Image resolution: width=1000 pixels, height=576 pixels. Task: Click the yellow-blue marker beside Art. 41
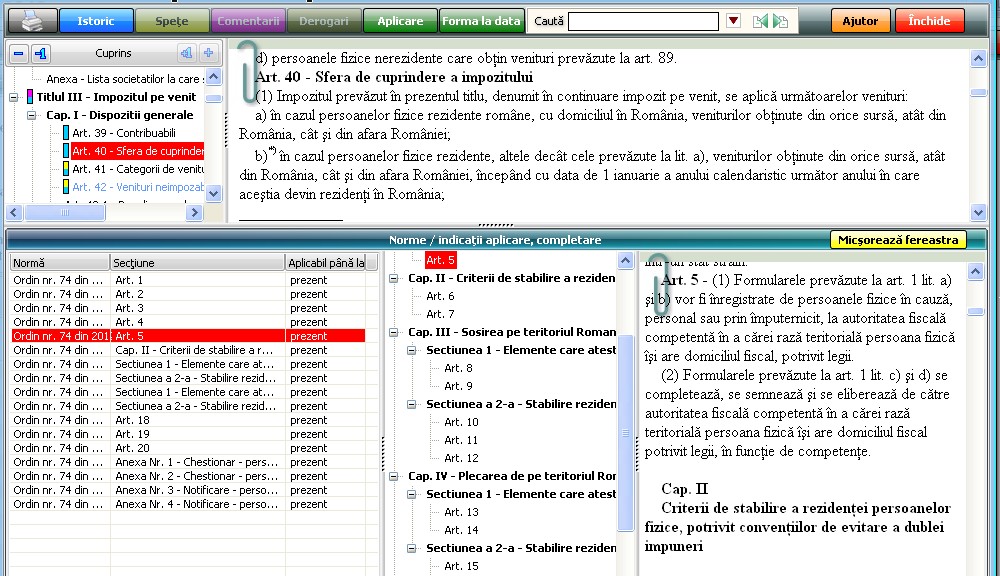click(66, 169)
